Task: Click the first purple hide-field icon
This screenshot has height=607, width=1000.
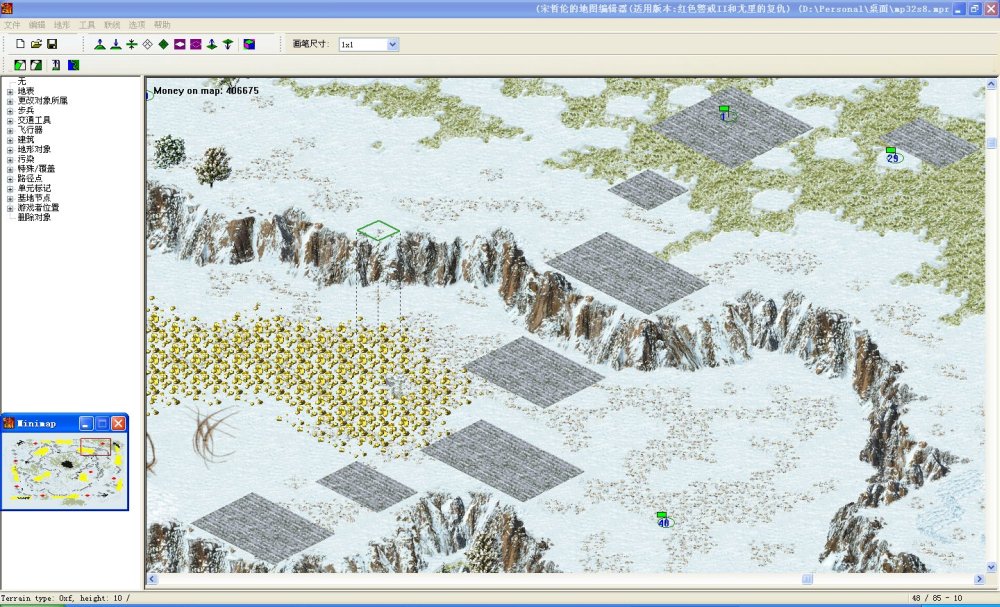Action: coord(180,44)
